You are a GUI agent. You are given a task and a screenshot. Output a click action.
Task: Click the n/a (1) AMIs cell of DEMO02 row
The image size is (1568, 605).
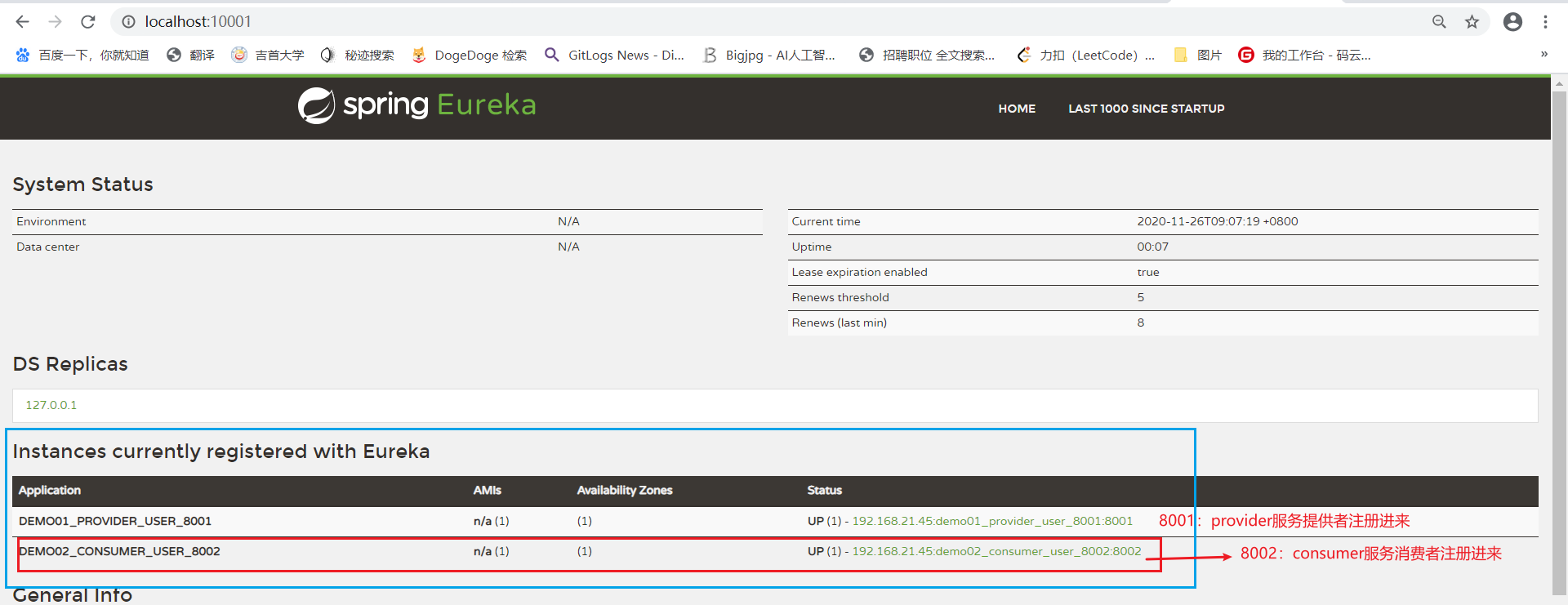492,551
